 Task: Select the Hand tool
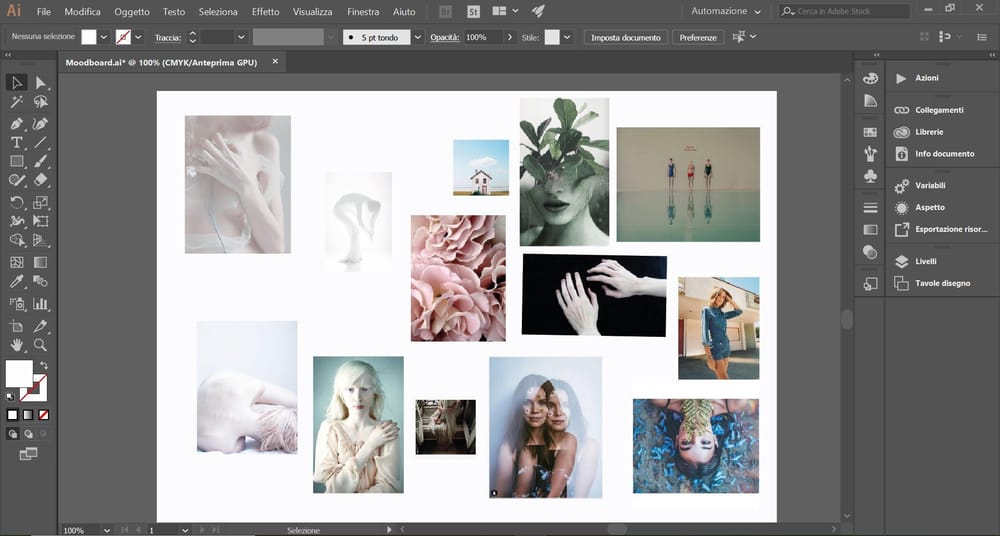click(17, 345)
